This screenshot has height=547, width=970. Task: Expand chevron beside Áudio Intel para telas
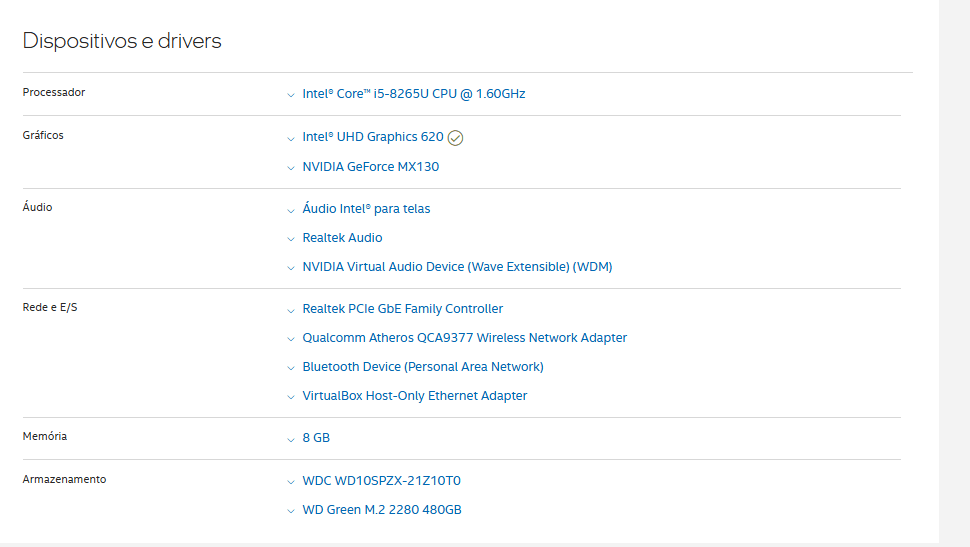click(291, 210)
